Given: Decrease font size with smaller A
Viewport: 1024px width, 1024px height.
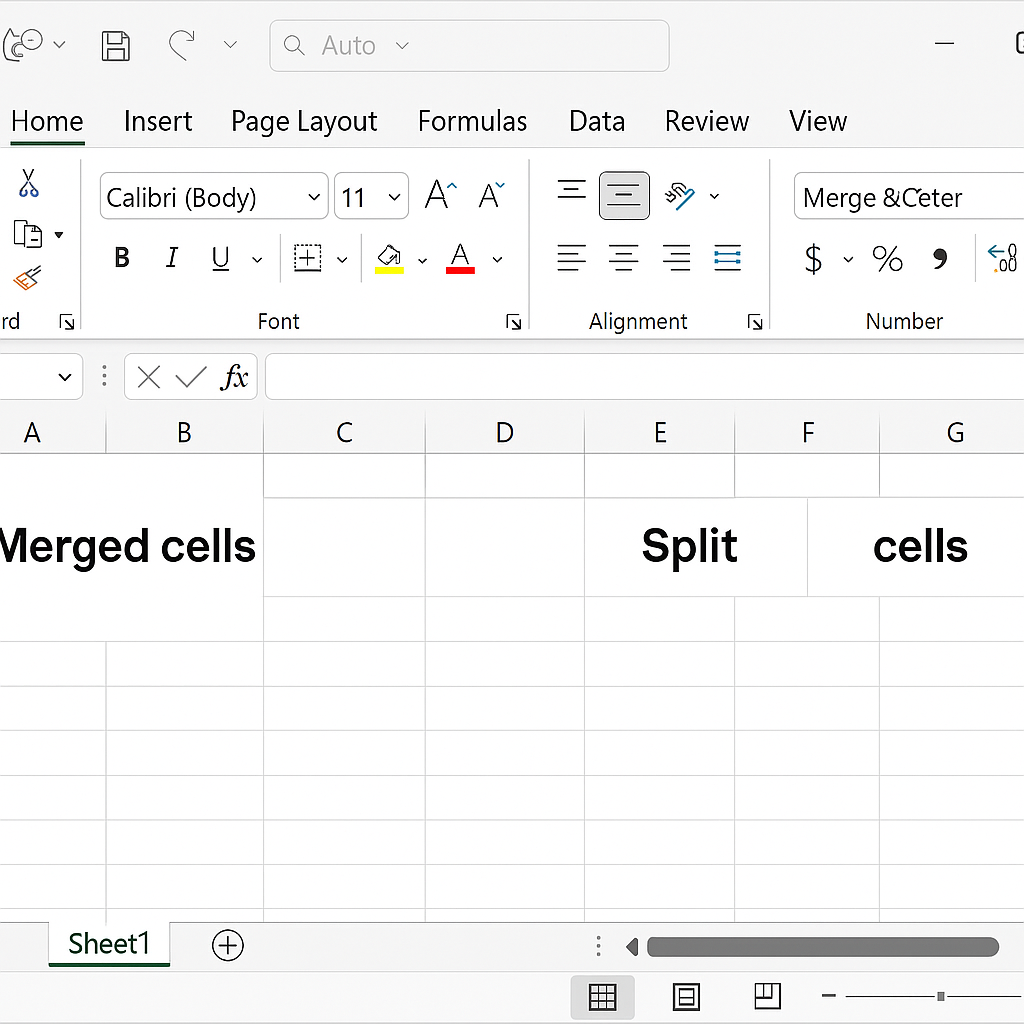Looking at the screenshot, I should point(491,195).
